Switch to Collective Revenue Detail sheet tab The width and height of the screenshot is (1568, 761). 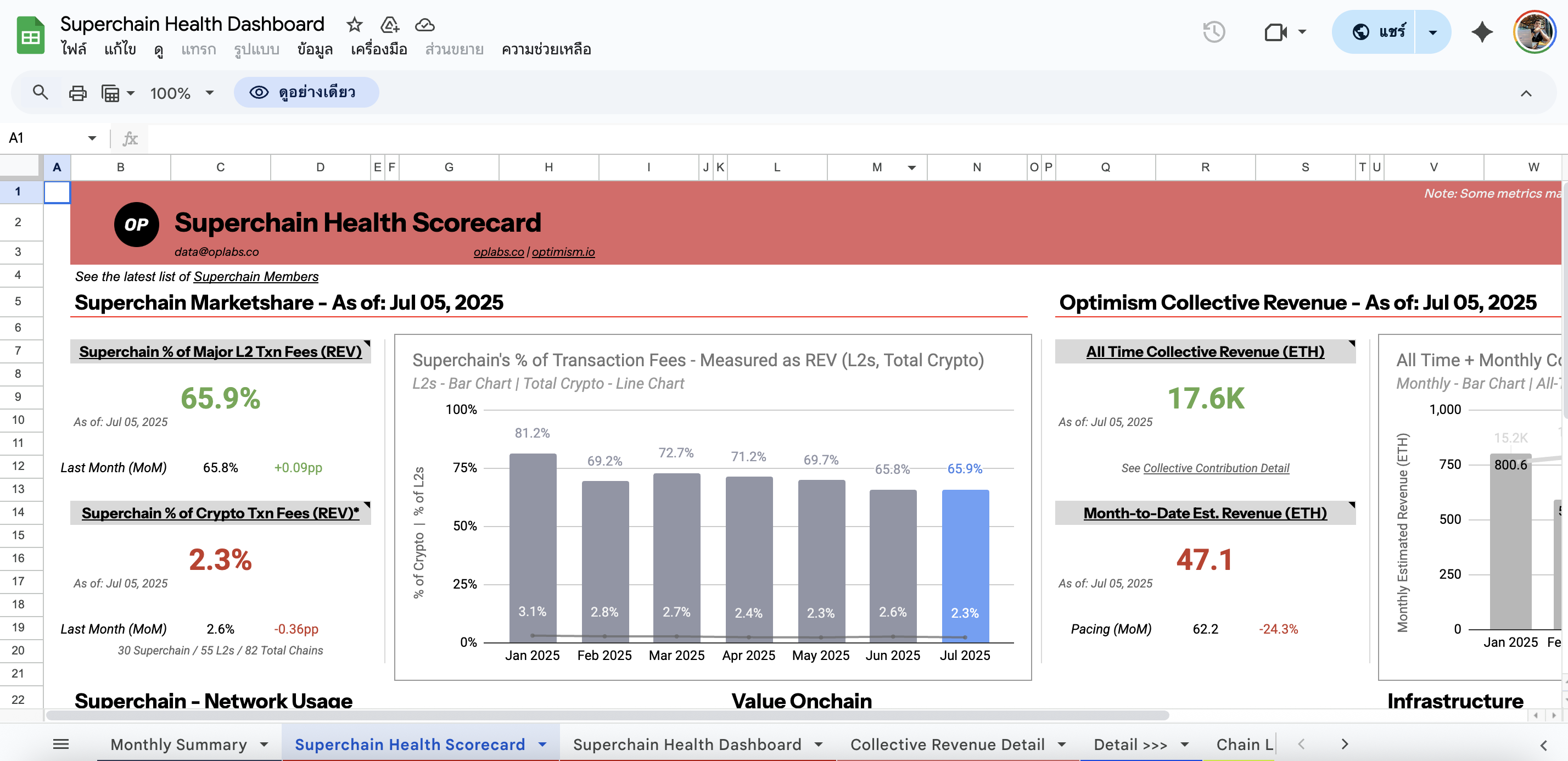point(947,744)
